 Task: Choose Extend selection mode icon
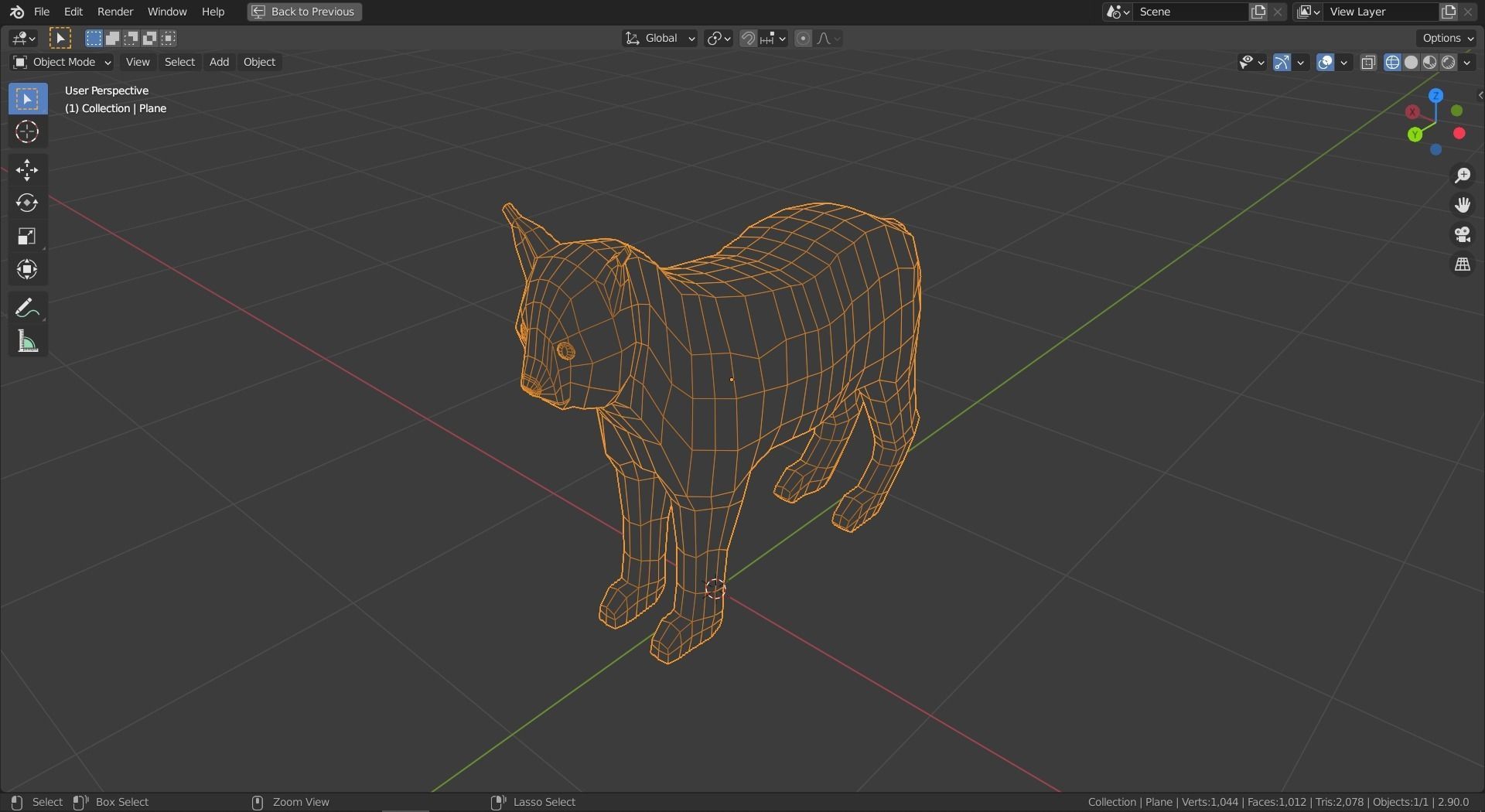click(112, 38)
